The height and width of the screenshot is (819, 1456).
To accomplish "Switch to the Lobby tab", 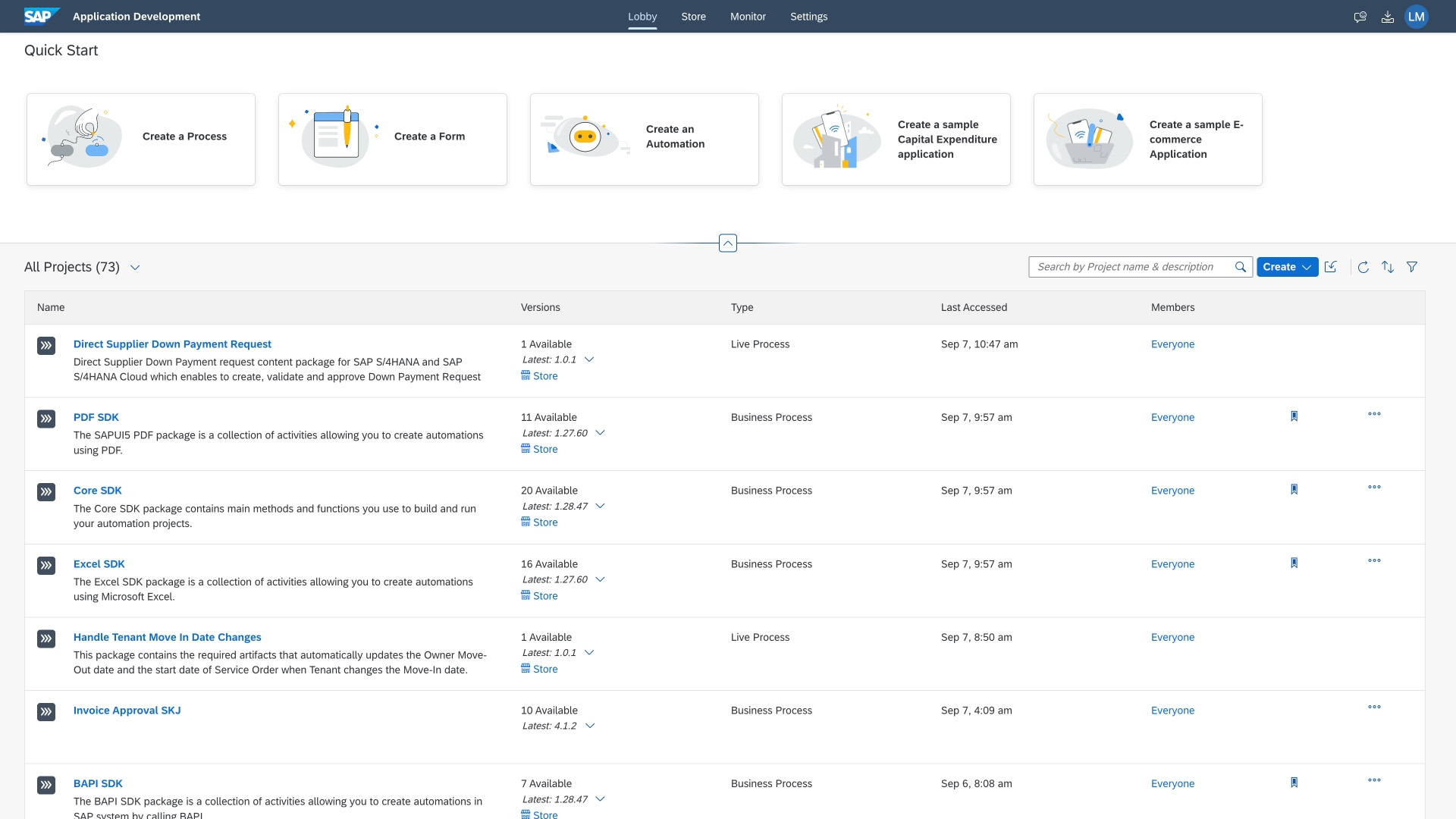I will [x=642, y=17].
